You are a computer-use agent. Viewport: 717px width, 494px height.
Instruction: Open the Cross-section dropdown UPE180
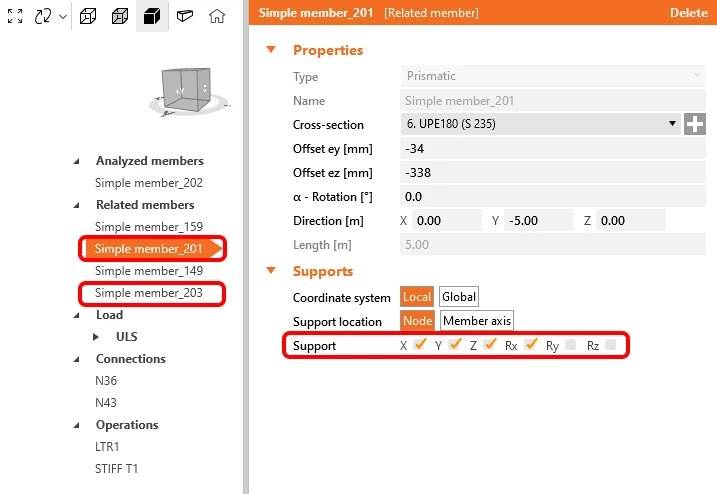tap(541, 124)
